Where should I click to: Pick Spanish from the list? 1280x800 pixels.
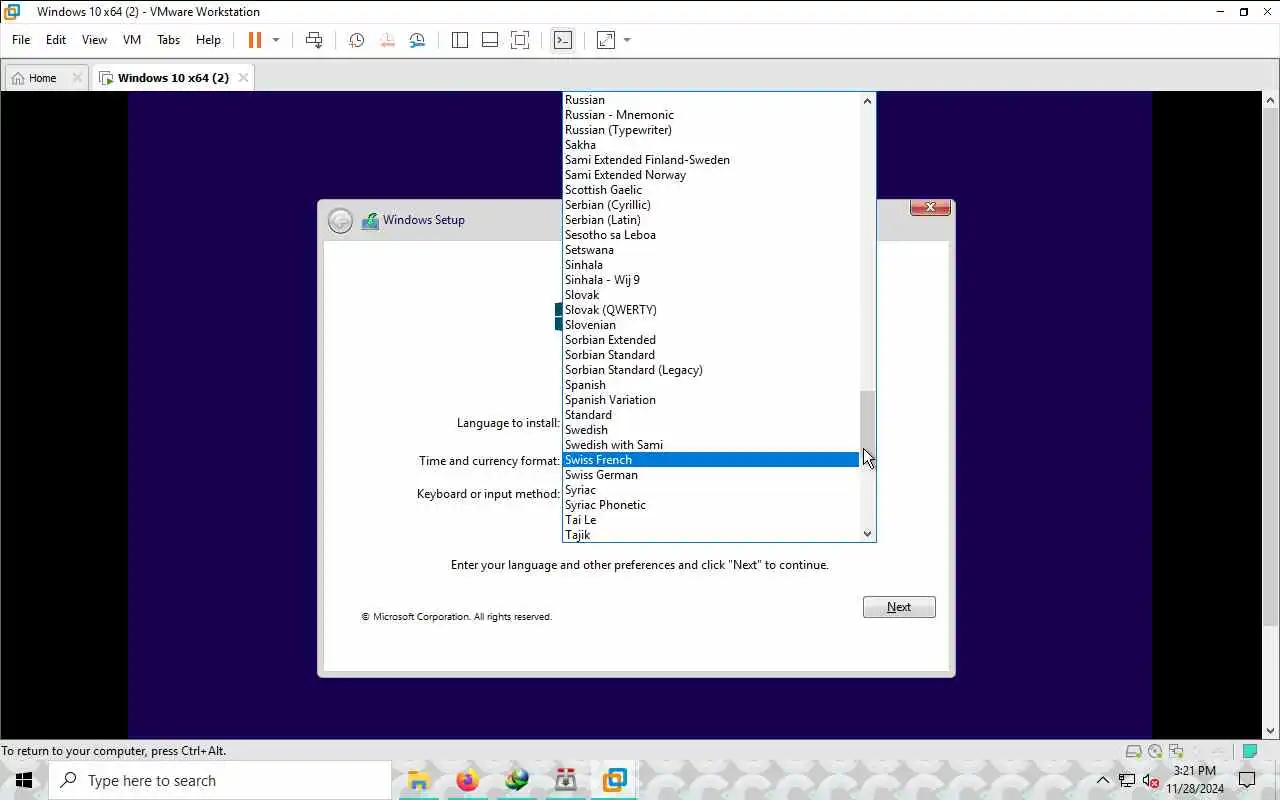(x=710, y=385)
